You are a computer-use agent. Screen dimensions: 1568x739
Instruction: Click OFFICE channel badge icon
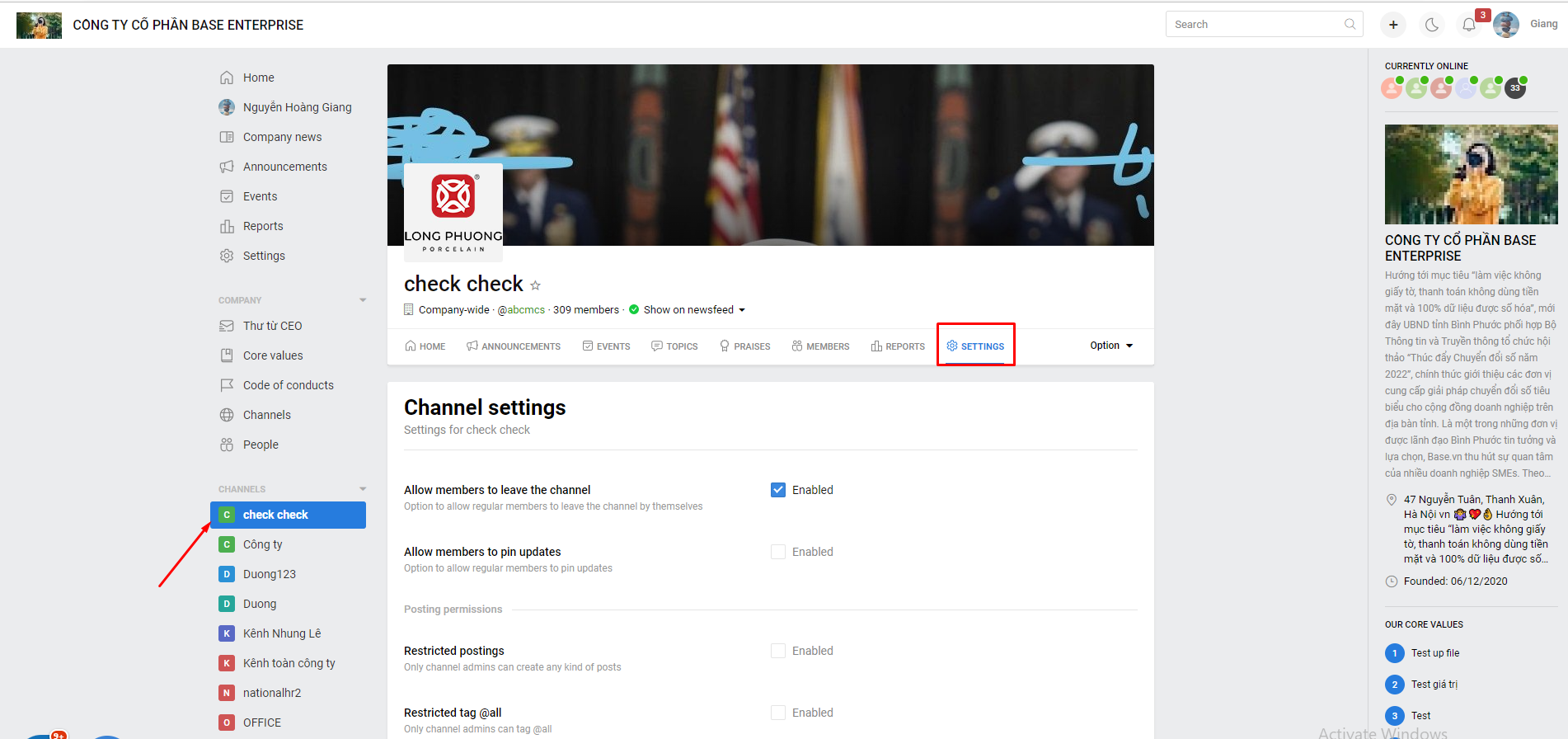227,723
